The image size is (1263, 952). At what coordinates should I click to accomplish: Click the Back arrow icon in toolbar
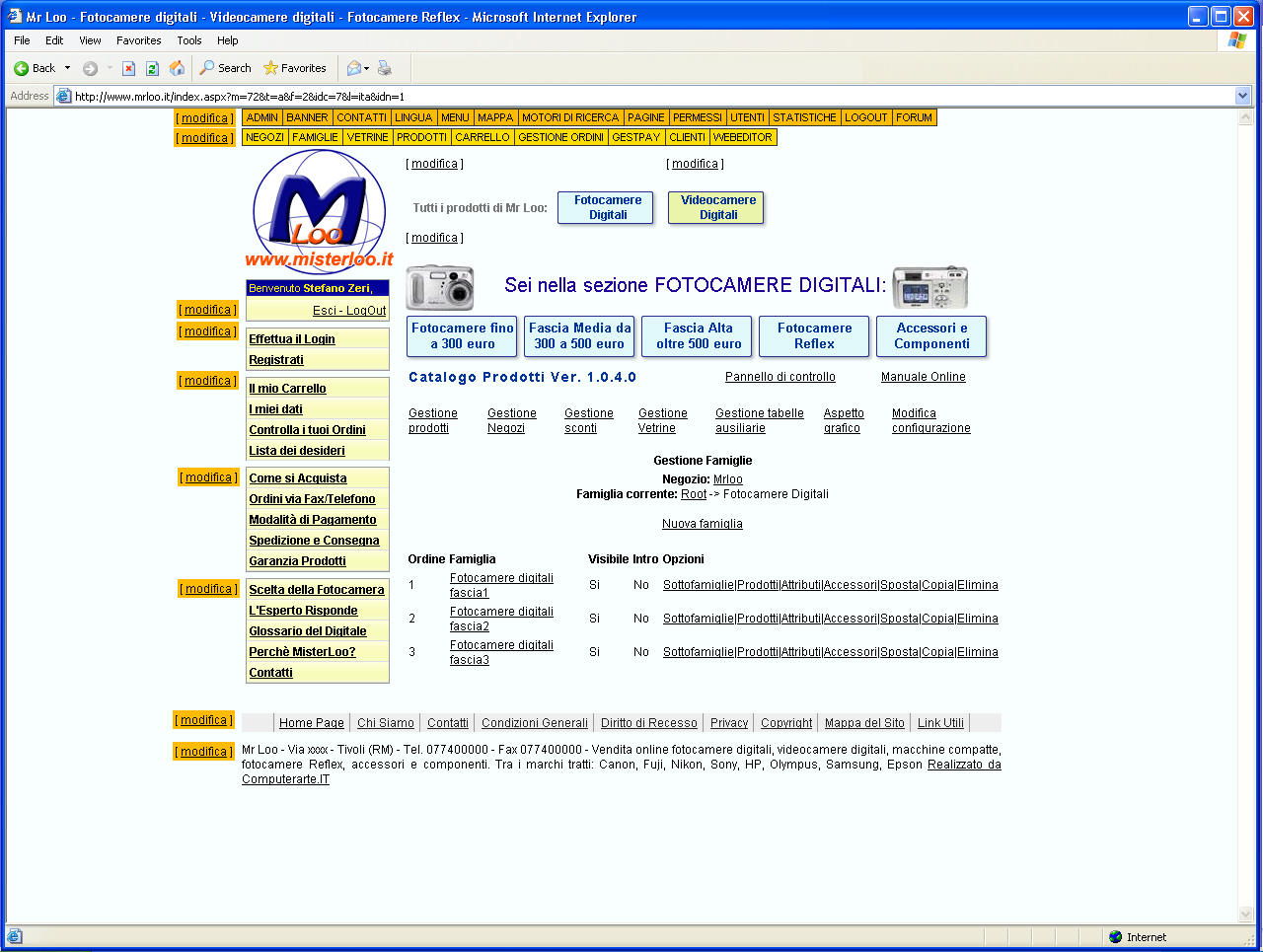pyautogui.click(x=21, y=68)
